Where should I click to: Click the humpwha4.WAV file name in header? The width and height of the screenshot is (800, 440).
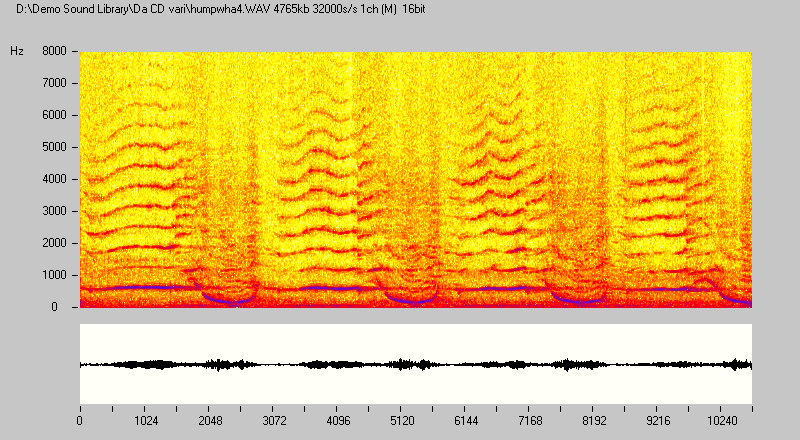coord(230,9)
